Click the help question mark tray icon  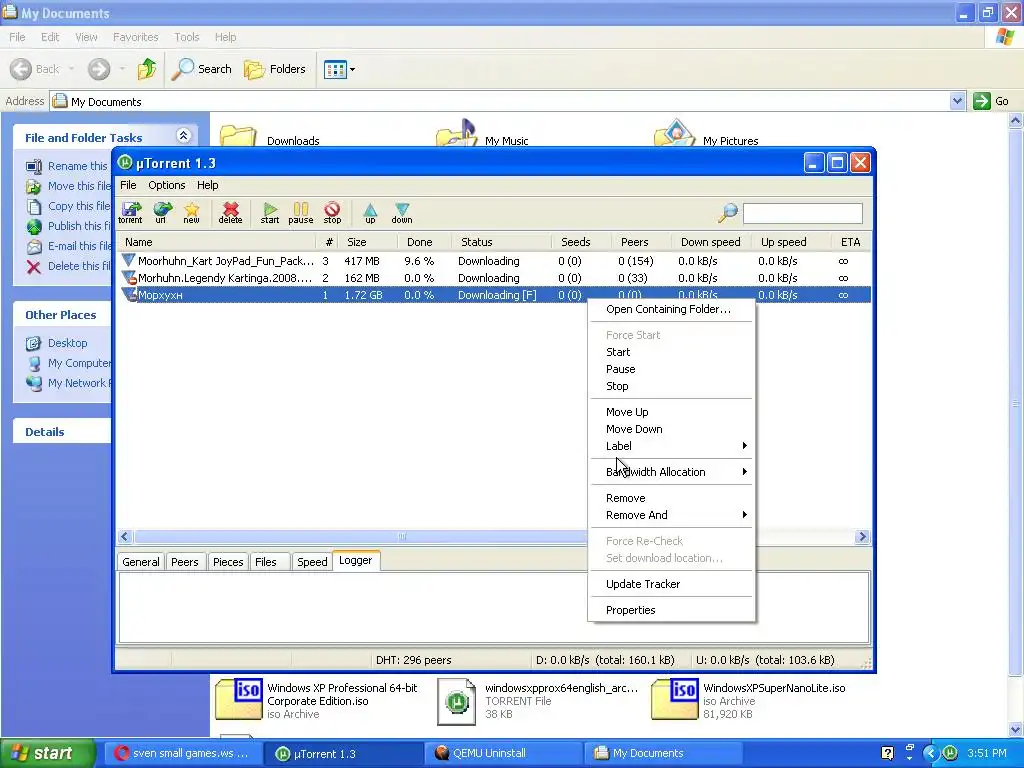pos(887,753)
